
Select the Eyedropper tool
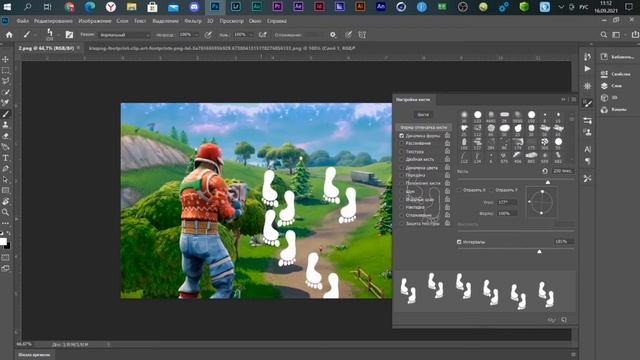click(x=5, y=103)
